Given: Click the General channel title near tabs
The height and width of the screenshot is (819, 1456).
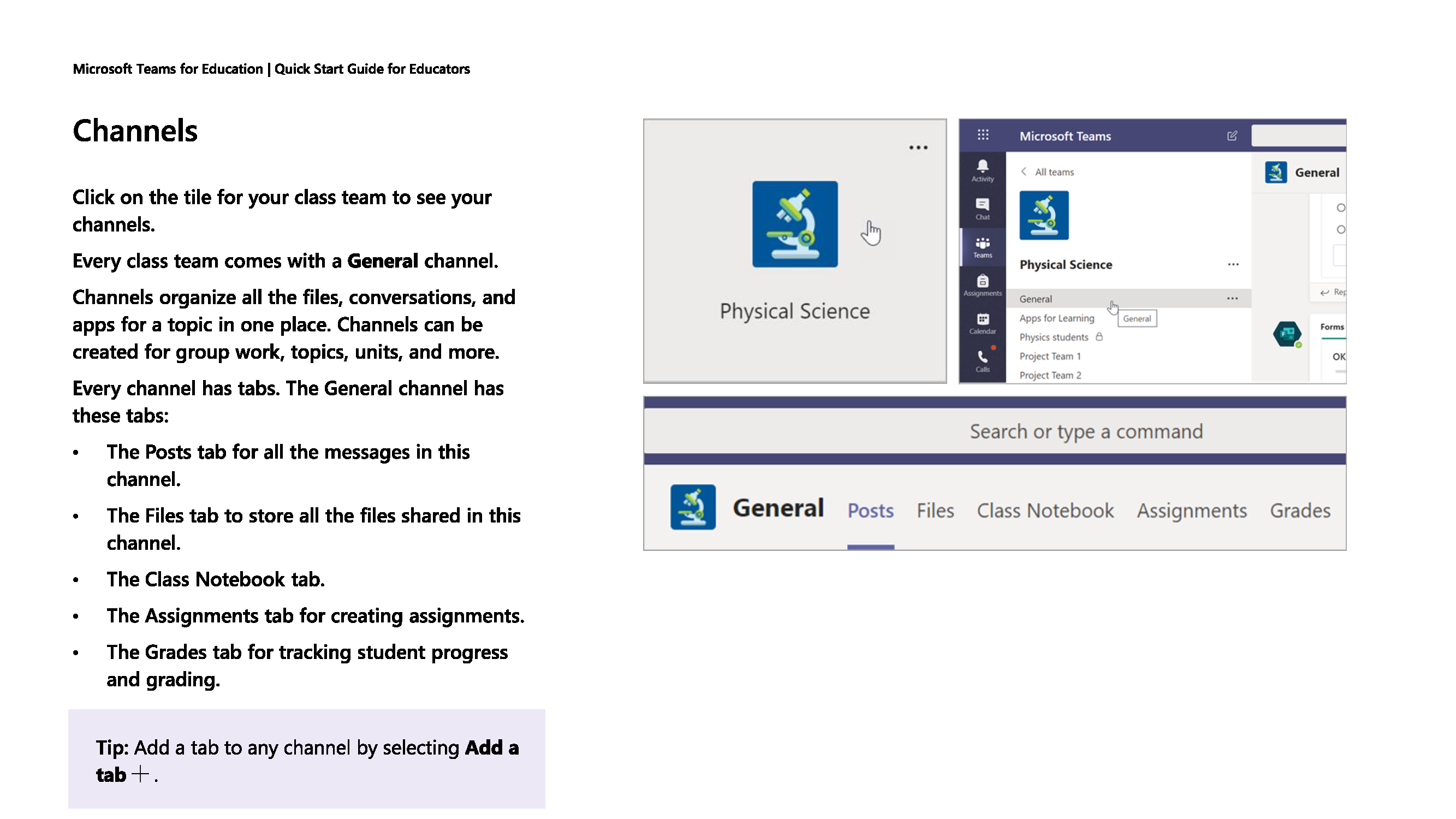Looking at the screenshot, I should [778, 508].
